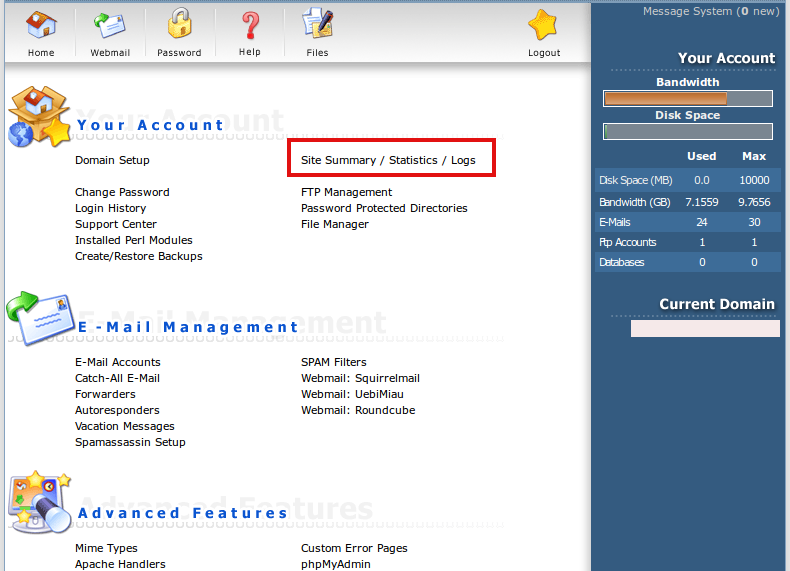Open E-Mail Accounts page

pos(117,362)
